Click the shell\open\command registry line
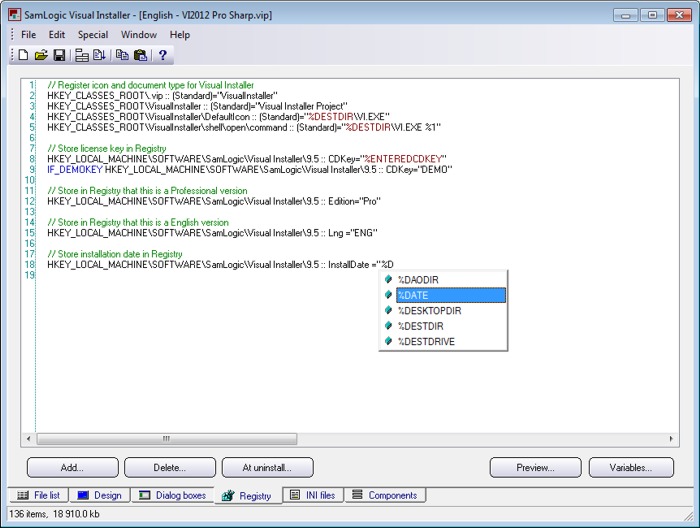Image resolution: width=700 pixels, height=528 pixels. [x=244, y=128]
